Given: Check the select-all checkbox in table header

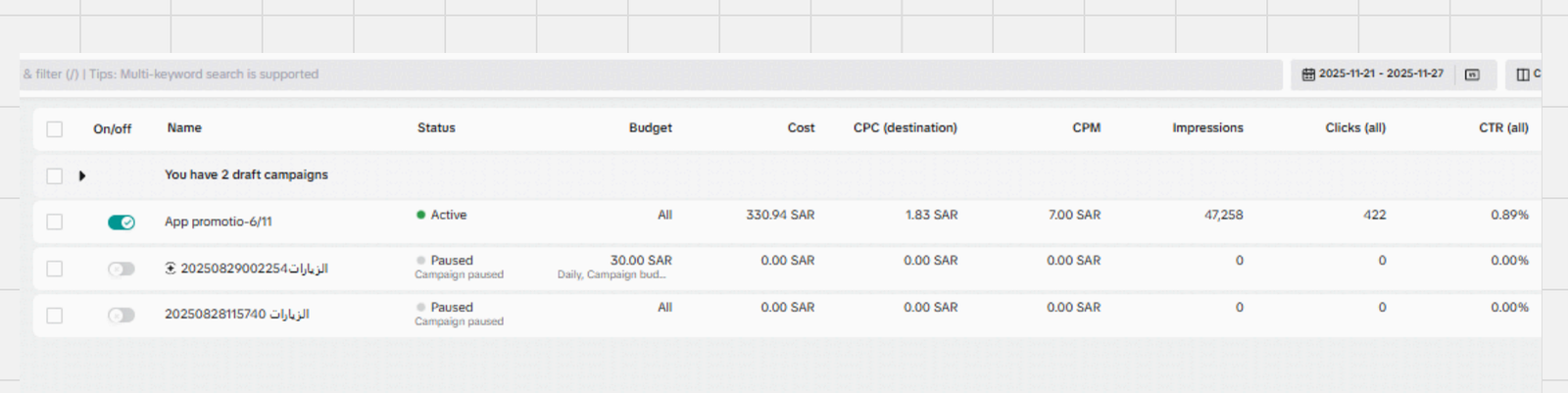Looking at the screenshot, I should coord(55,129).
